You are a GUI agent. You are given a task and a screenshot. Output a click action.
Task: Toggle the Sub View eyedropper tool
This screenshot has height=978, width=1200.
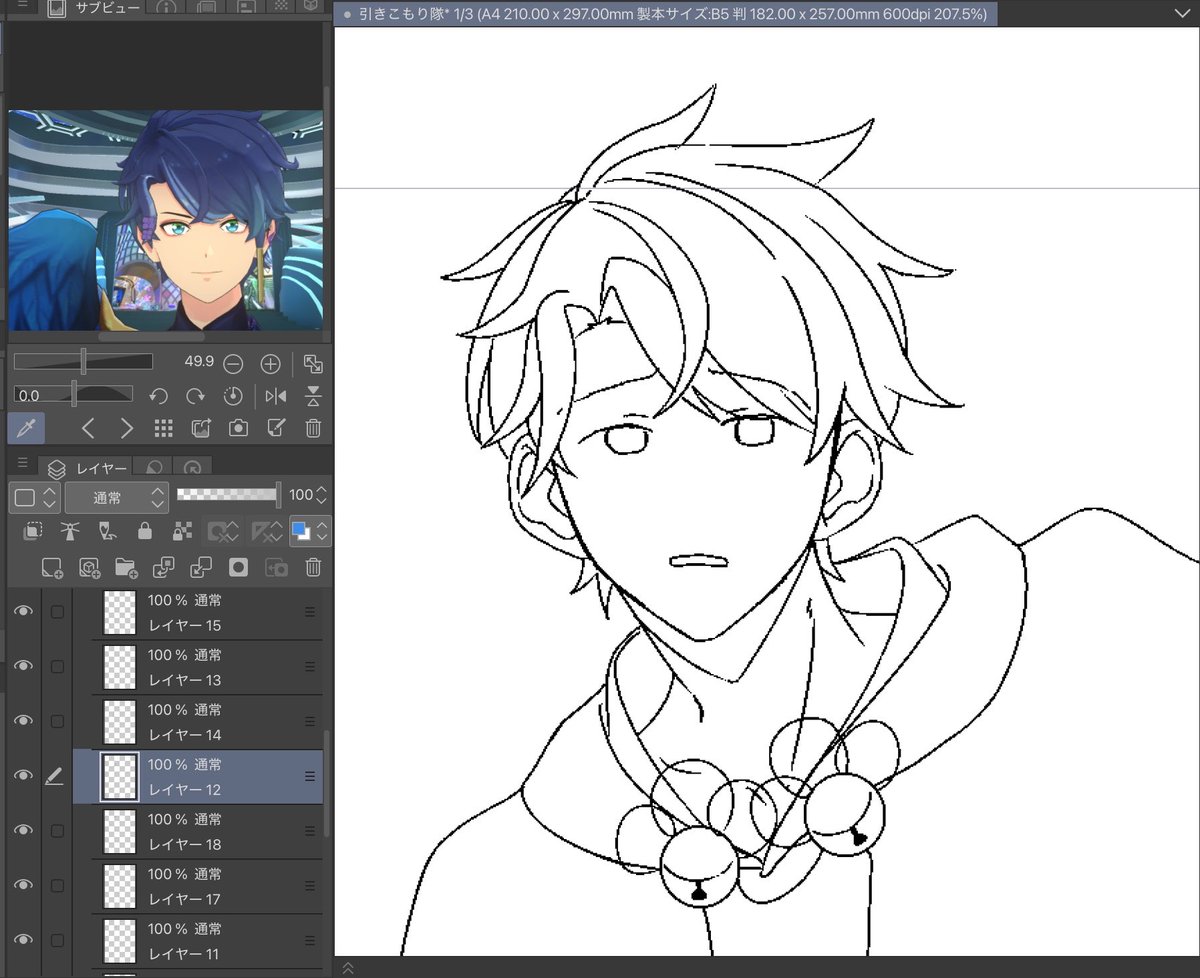pyautogui.click(x=26, y=428)
